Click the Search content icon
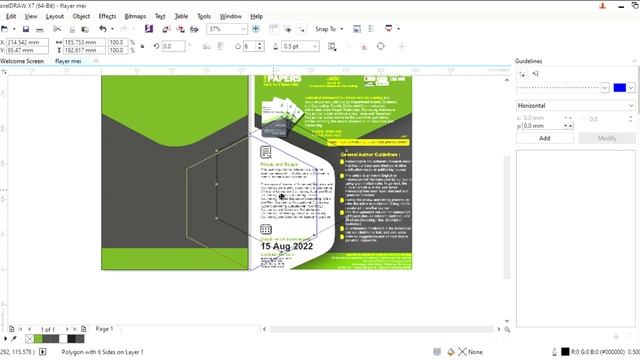Image resolution: width=640 pixels, height=360 pixels. pos(149,29)
